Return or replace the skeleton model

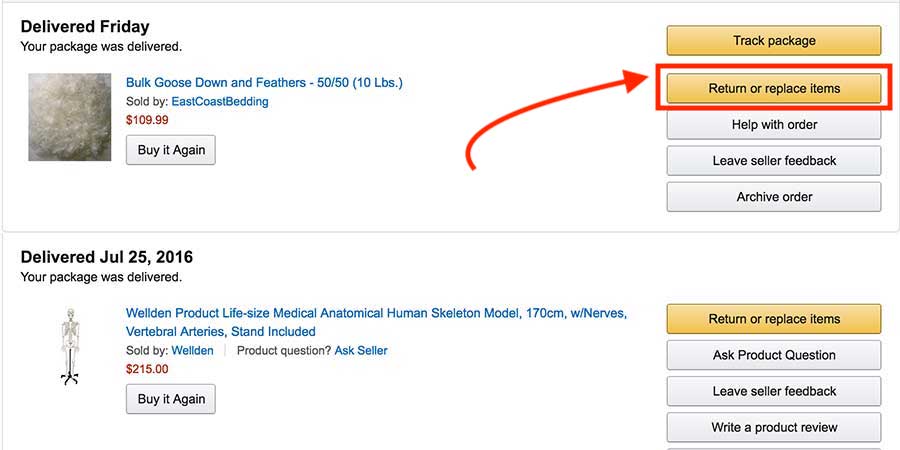pos(773,319)
